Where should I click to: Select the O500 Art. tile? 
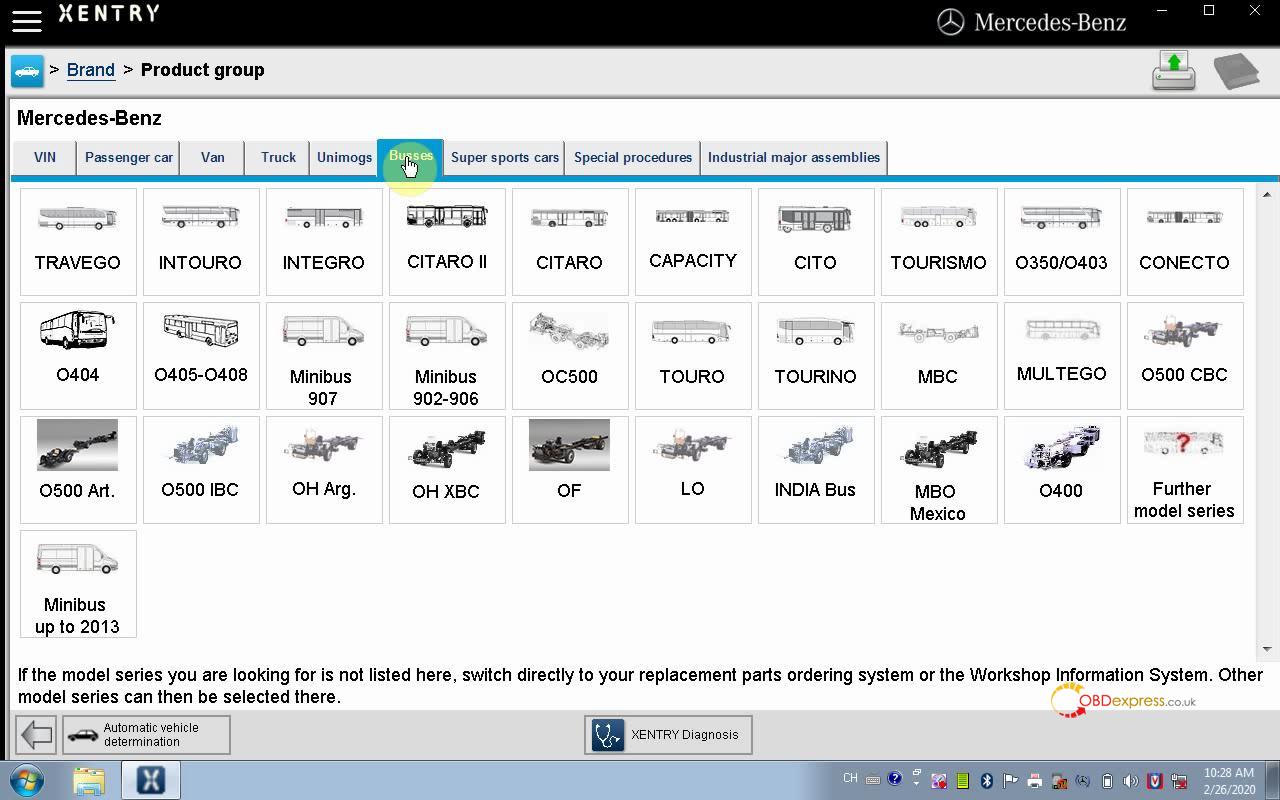pyautogui.click(x=78, y=470)
